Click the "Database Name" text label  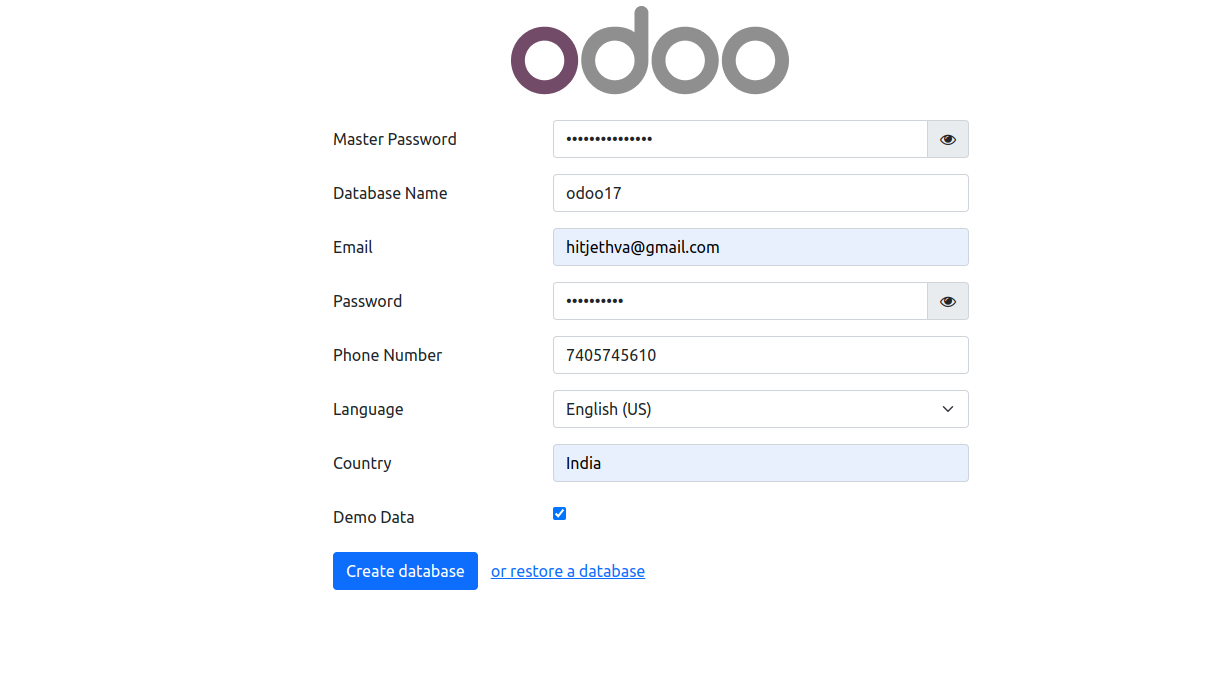390,193
